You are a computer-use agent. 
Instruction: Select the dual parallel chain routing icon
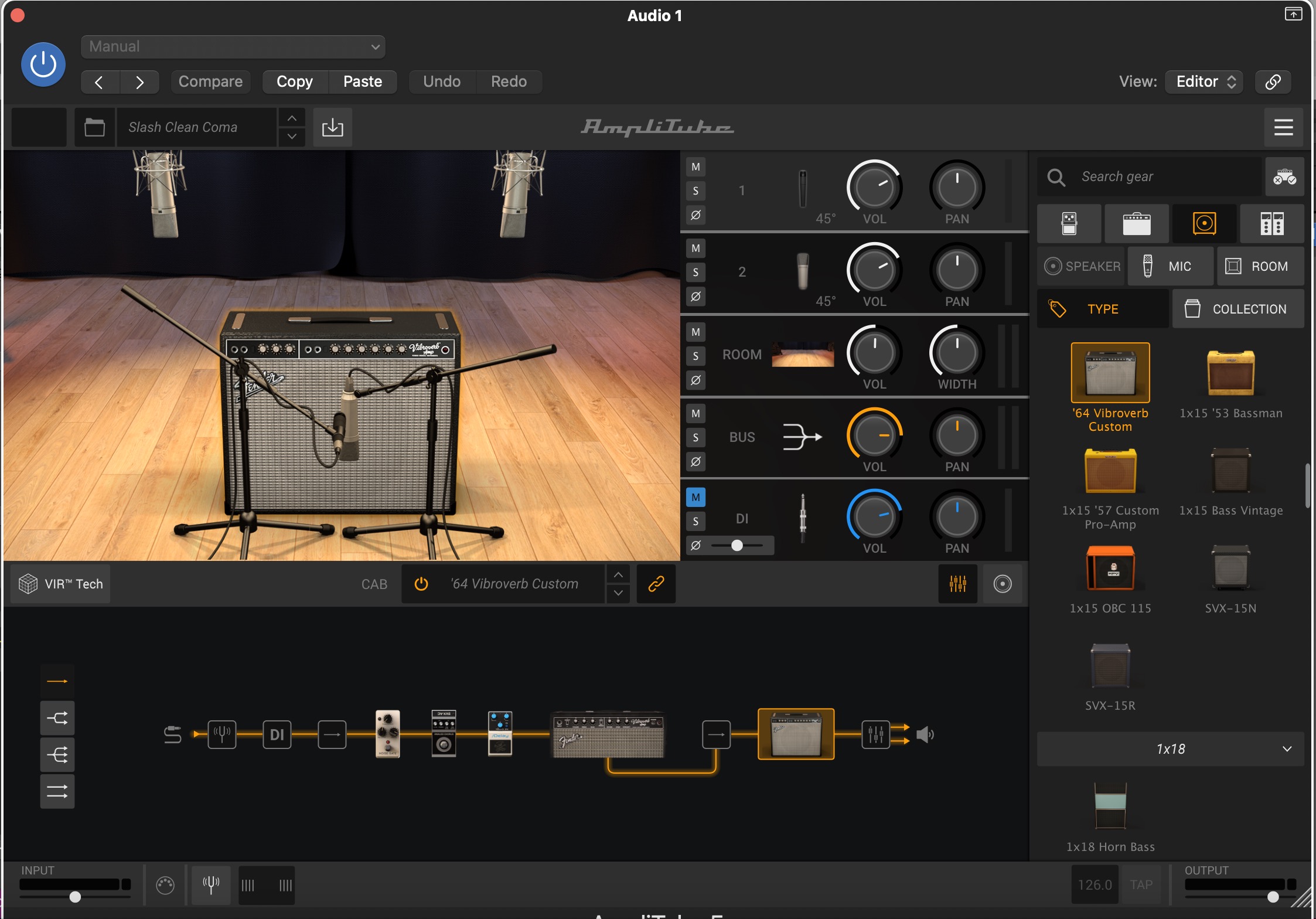pyautogui.click(x=57, y=792)
